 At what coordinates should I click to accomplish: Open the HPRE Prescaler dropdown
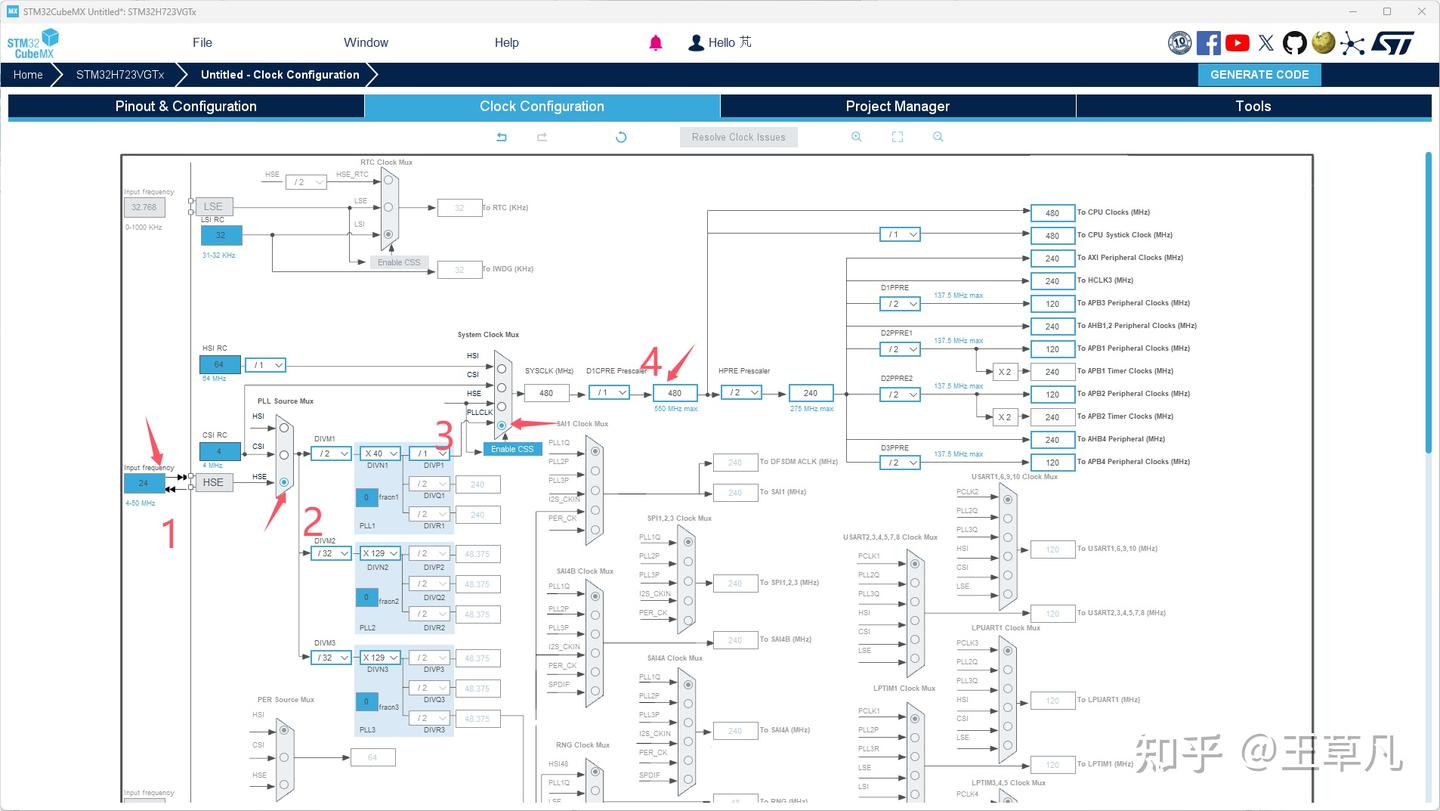pyautogui.click(x=741, y=393)
